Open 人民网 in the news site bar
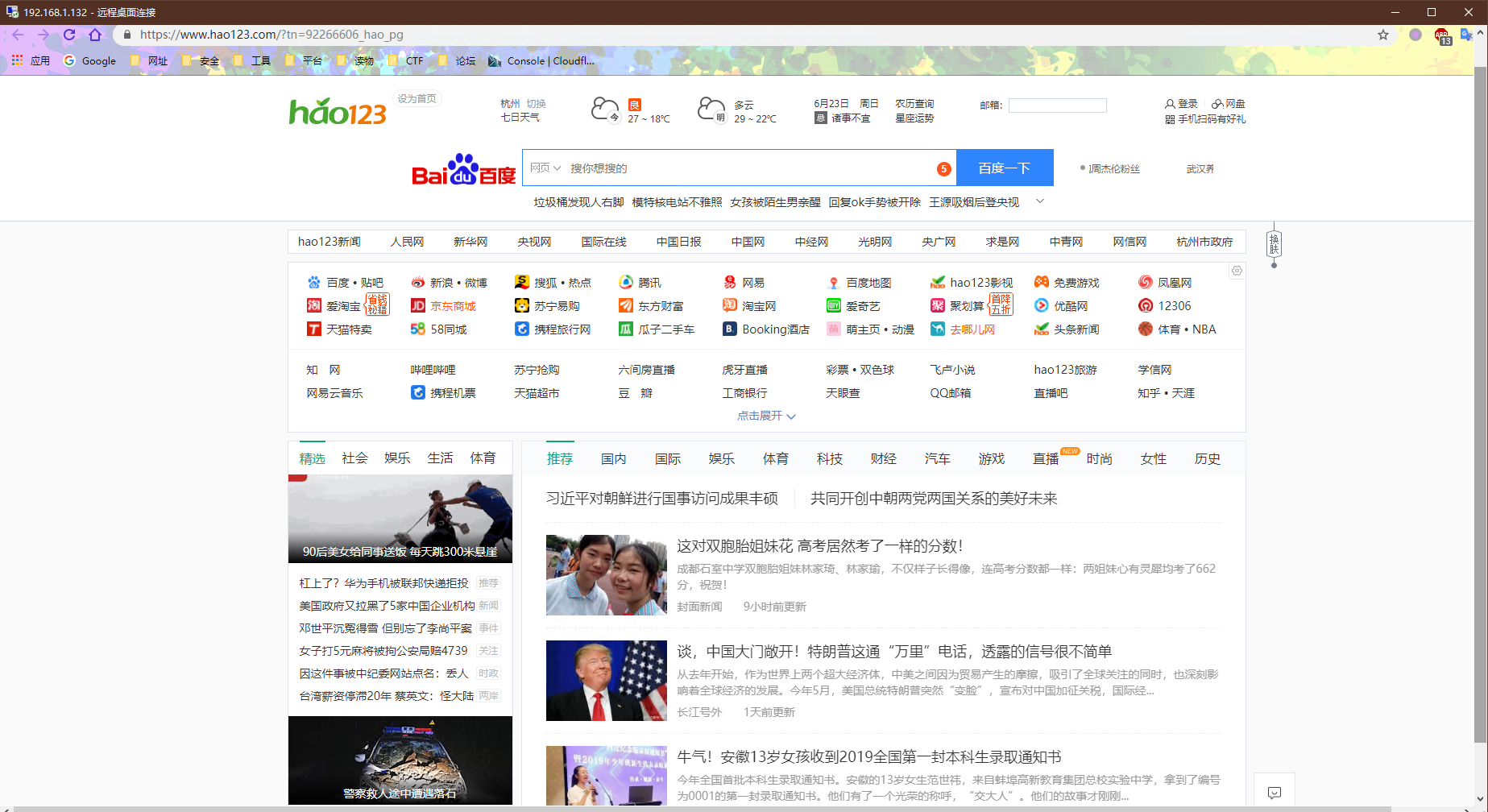Viewport: 1488px width, 812px height. [x=407, y=242]
